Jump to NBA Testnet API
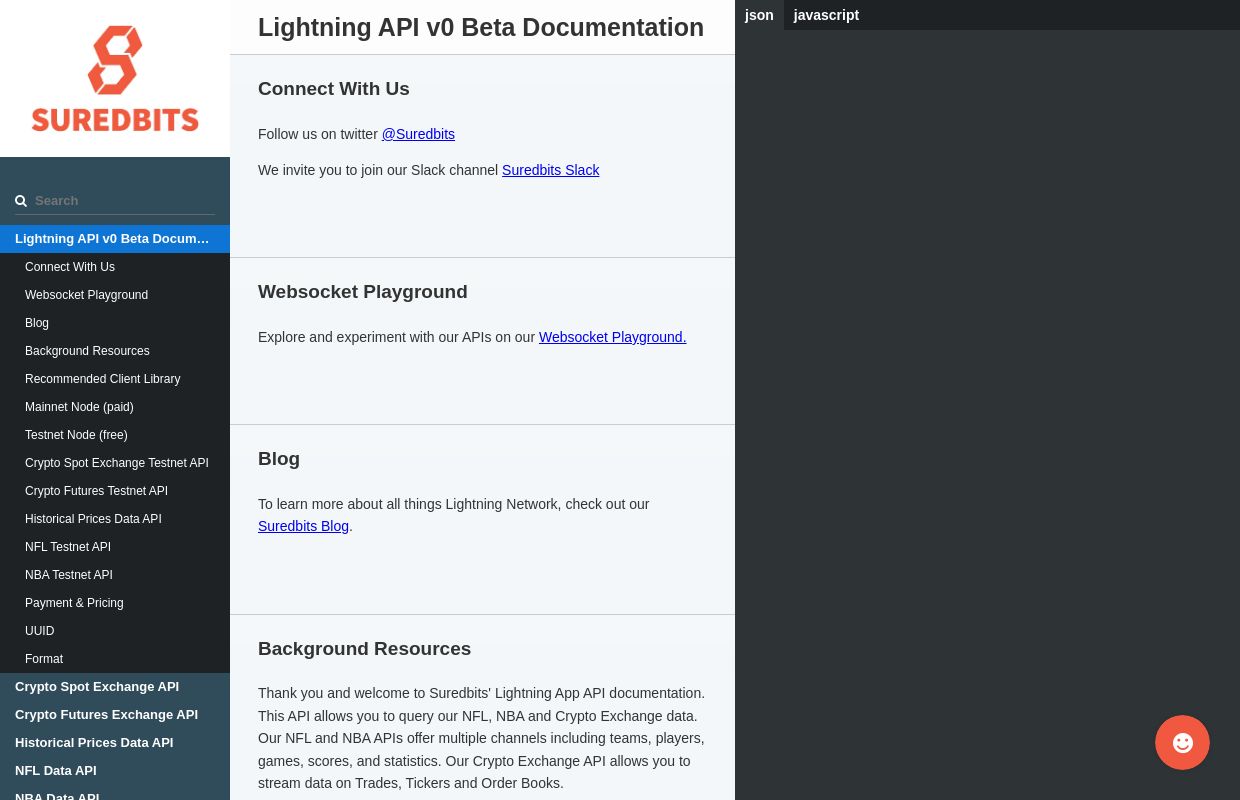This screenshot has width=1240, height=800. click(x=115, y=575)
